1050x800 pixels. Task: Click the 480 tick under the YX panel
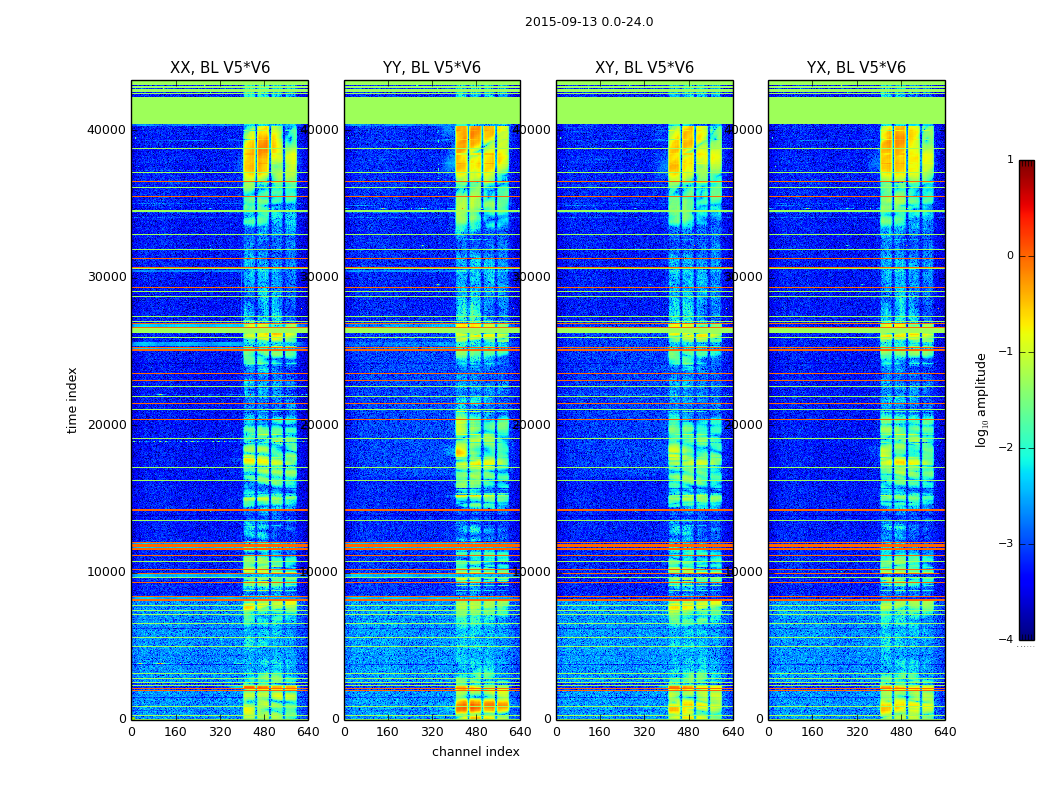(901, 732)
